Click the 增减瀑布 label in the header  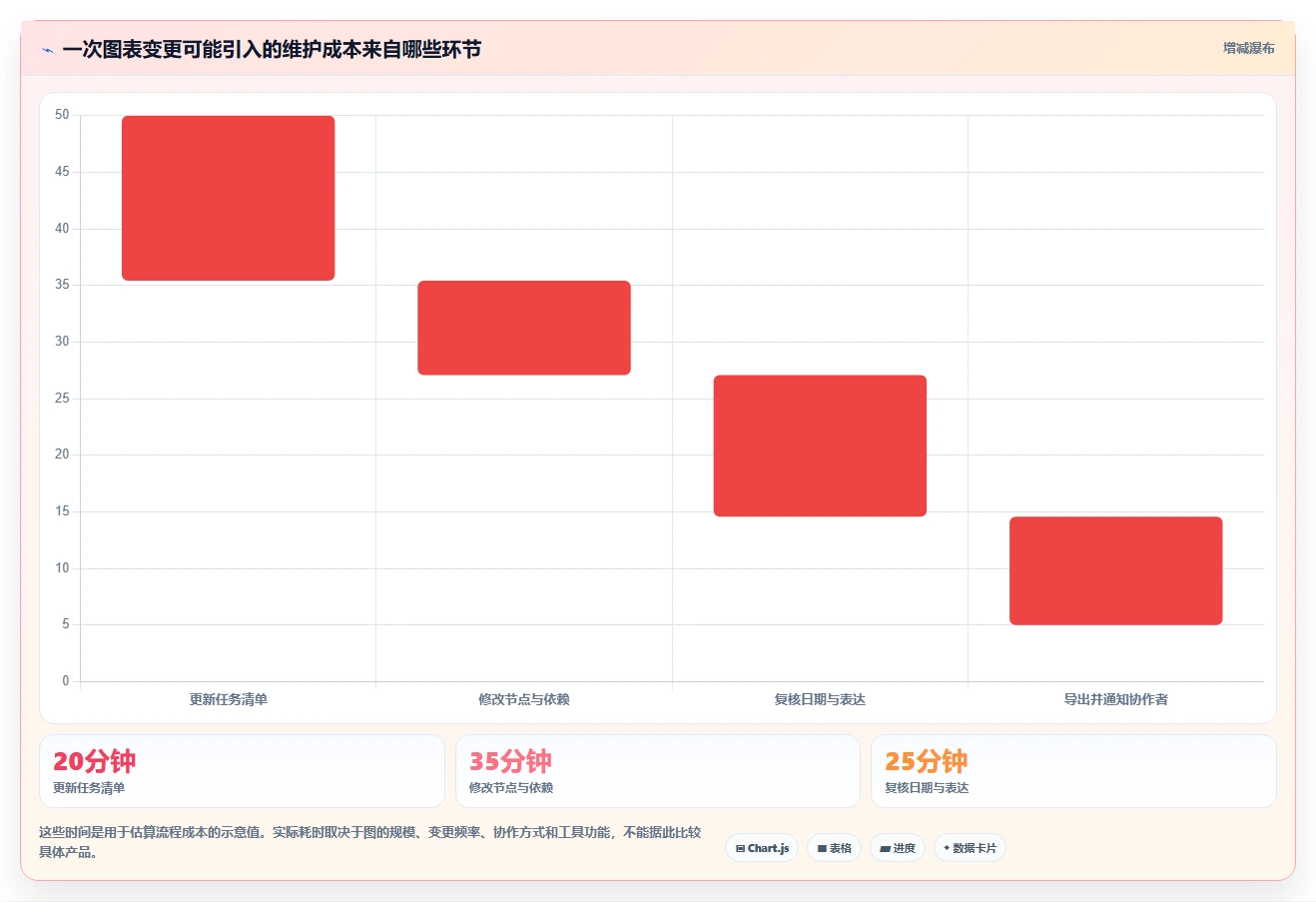coord(1248,48)
